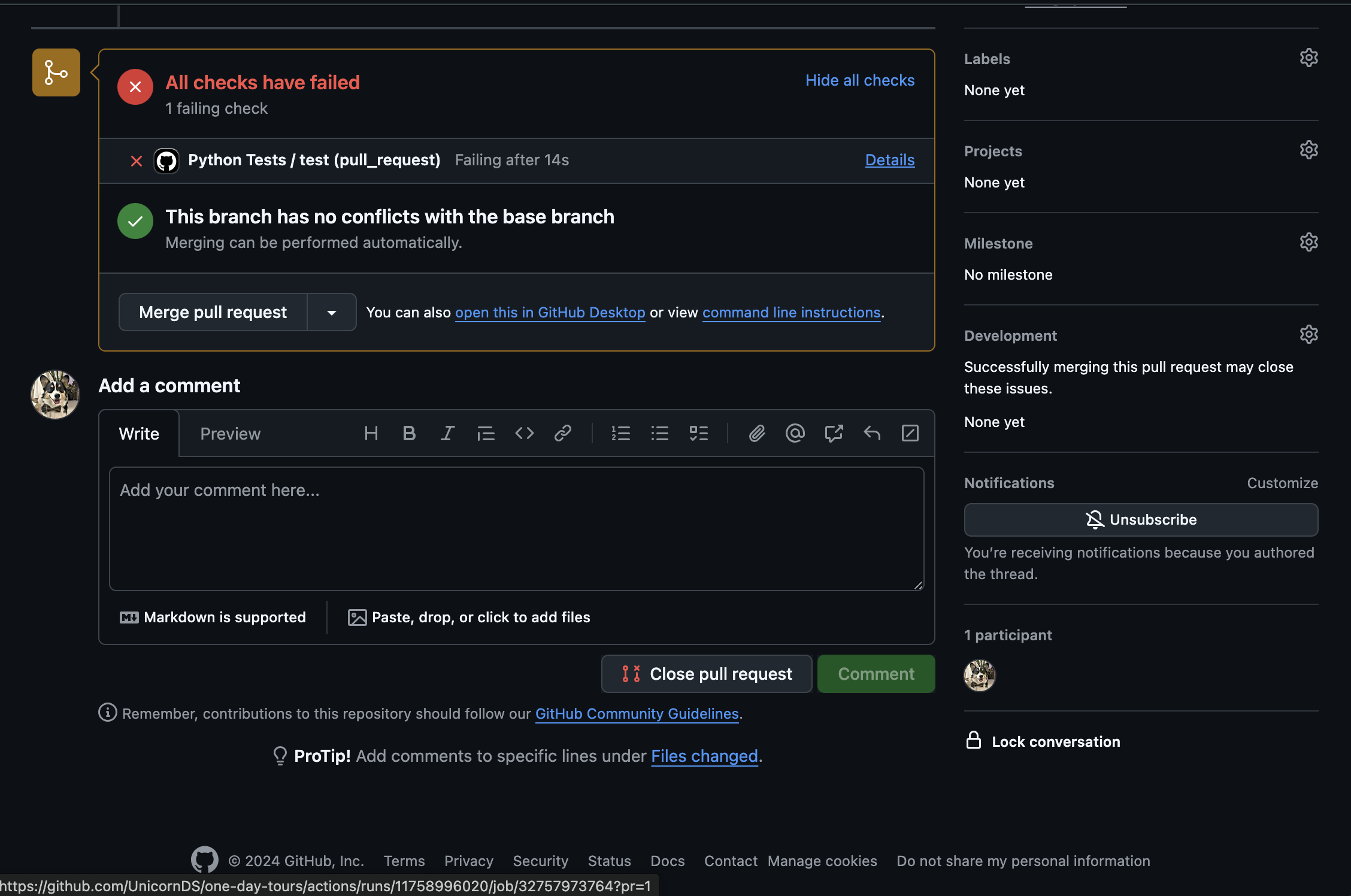Screen dimensions: 1351x896
Task: Insert code formatting
Action: pos(524,433)
